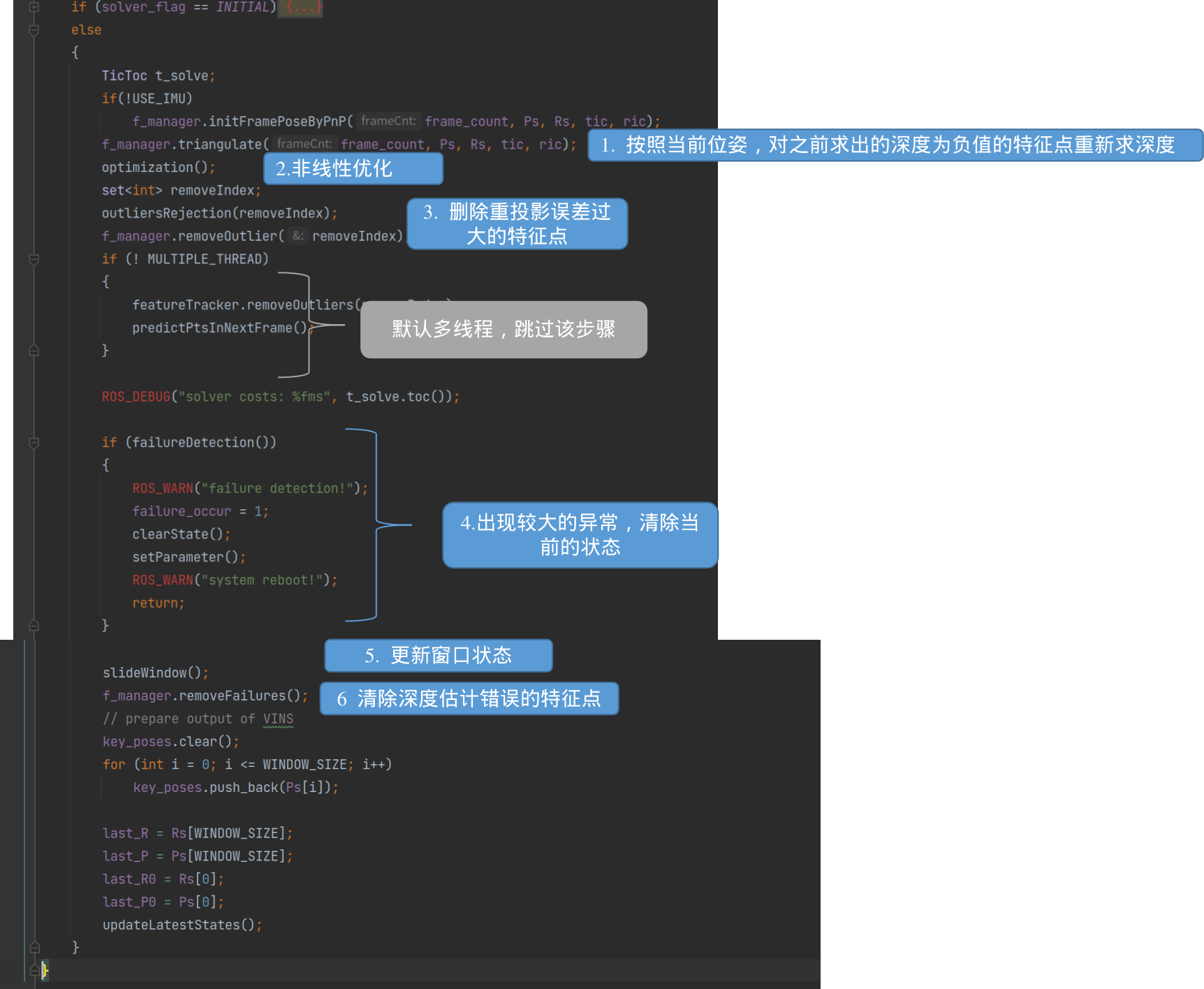1204x989 pixels.
Task: Click the folded {...} placeholder after INITIAL
Action: pos(302,7)
